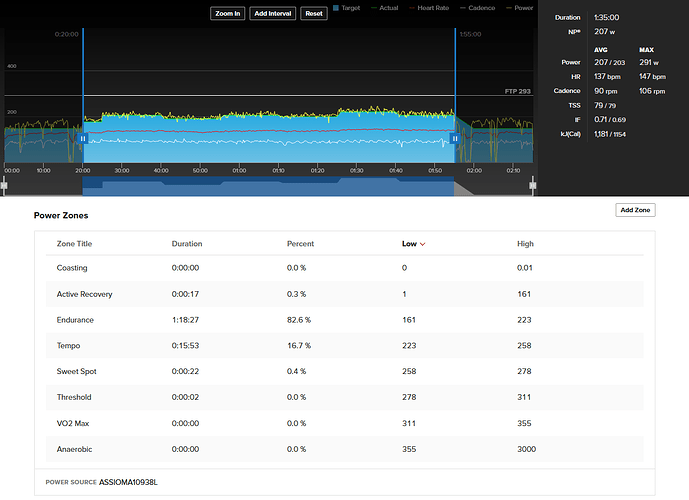Image resolution: width=689 pixels, height=500 pixels.
Task: Select the VO2 Max zone title
Action: [73, 424]
